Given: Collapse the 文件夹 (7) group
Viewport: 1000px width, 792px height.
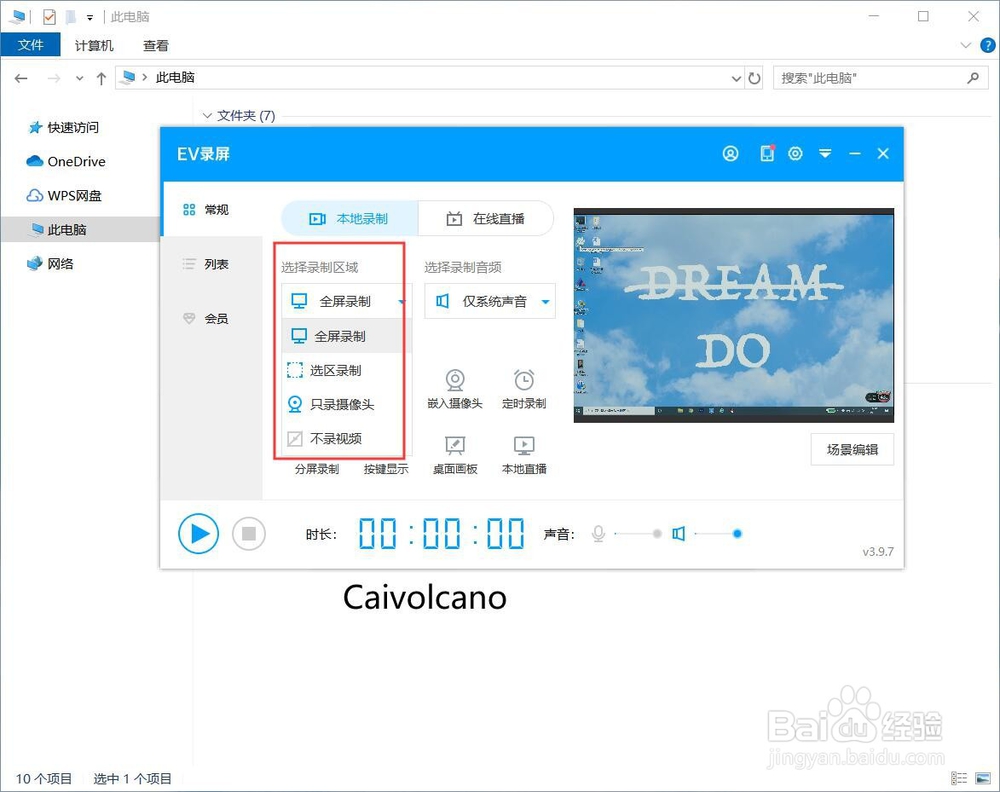Looking at the screenshot, I should coord(207,115).
